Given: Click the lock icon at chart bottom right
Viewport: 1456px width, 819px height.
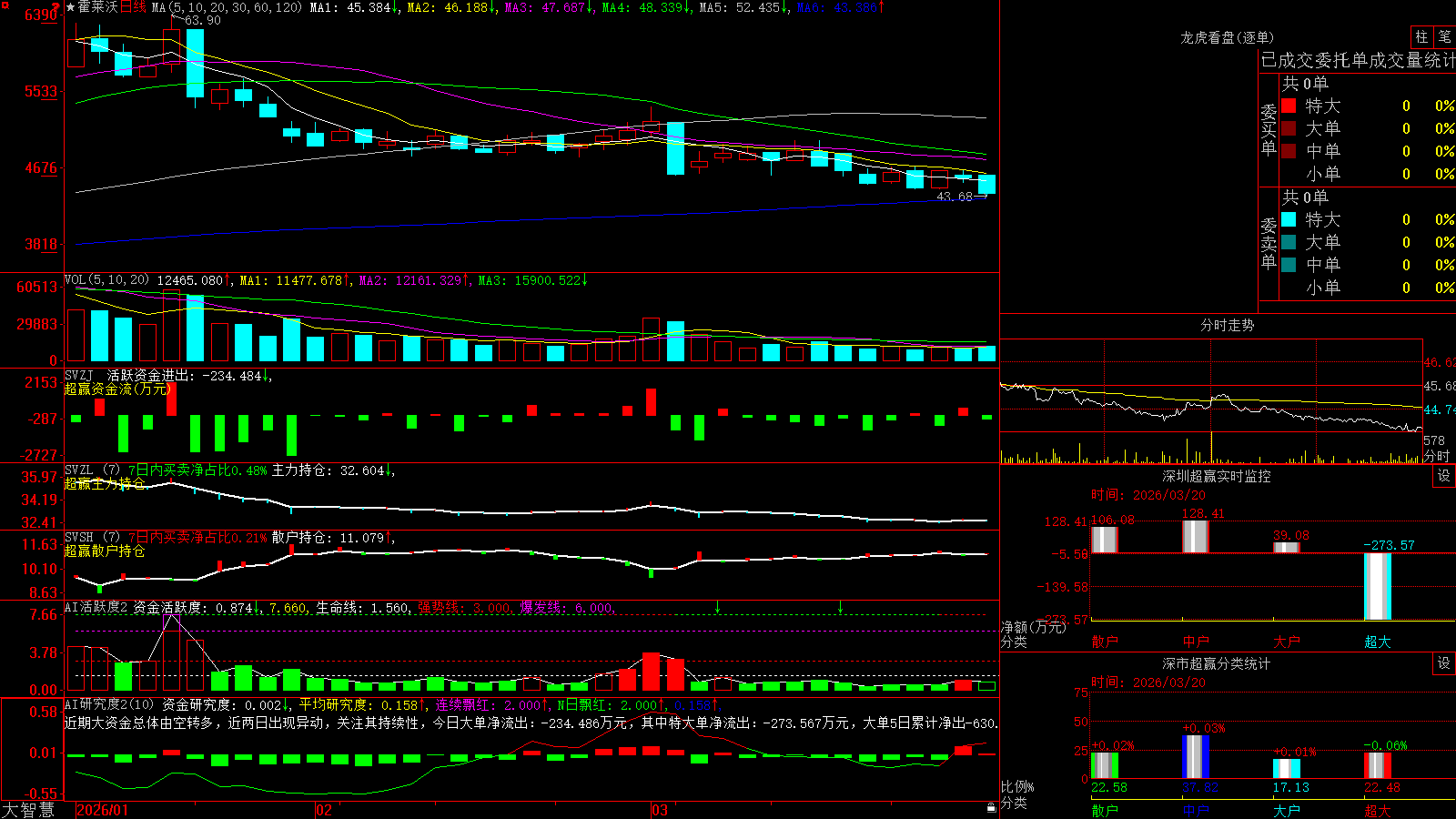Looking at the screenshot, I should 992,807.
